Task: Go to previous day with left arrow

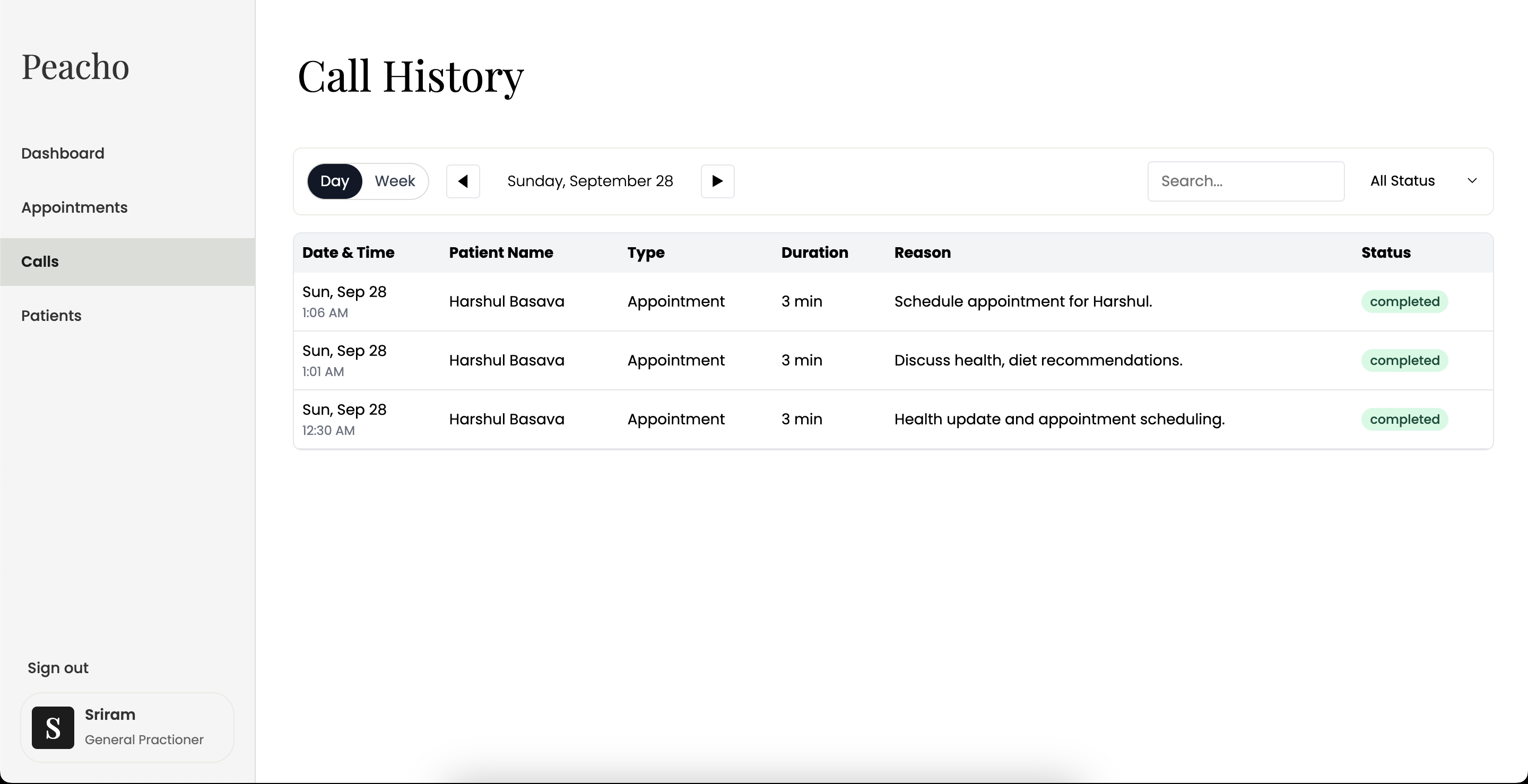Action: 463,181
